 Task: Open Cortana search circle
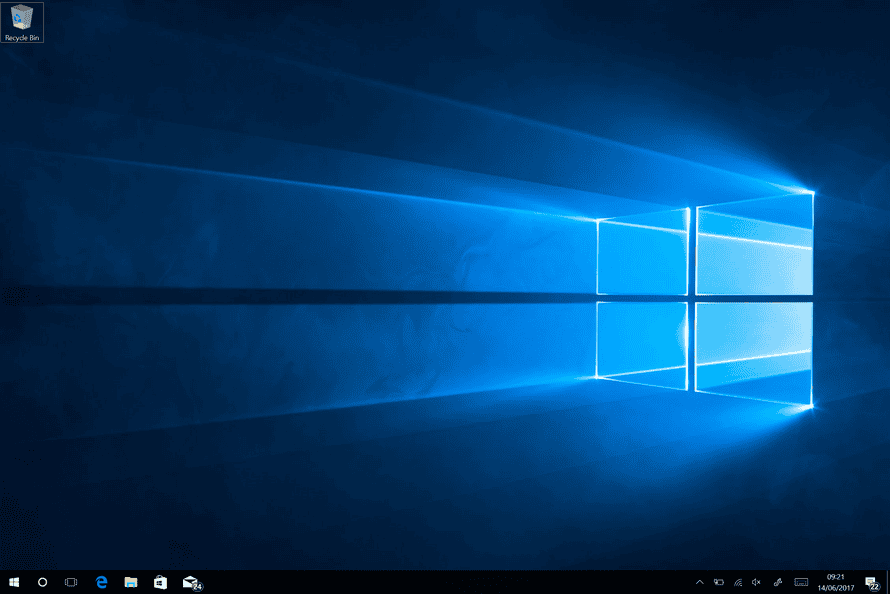click(43, 581)
